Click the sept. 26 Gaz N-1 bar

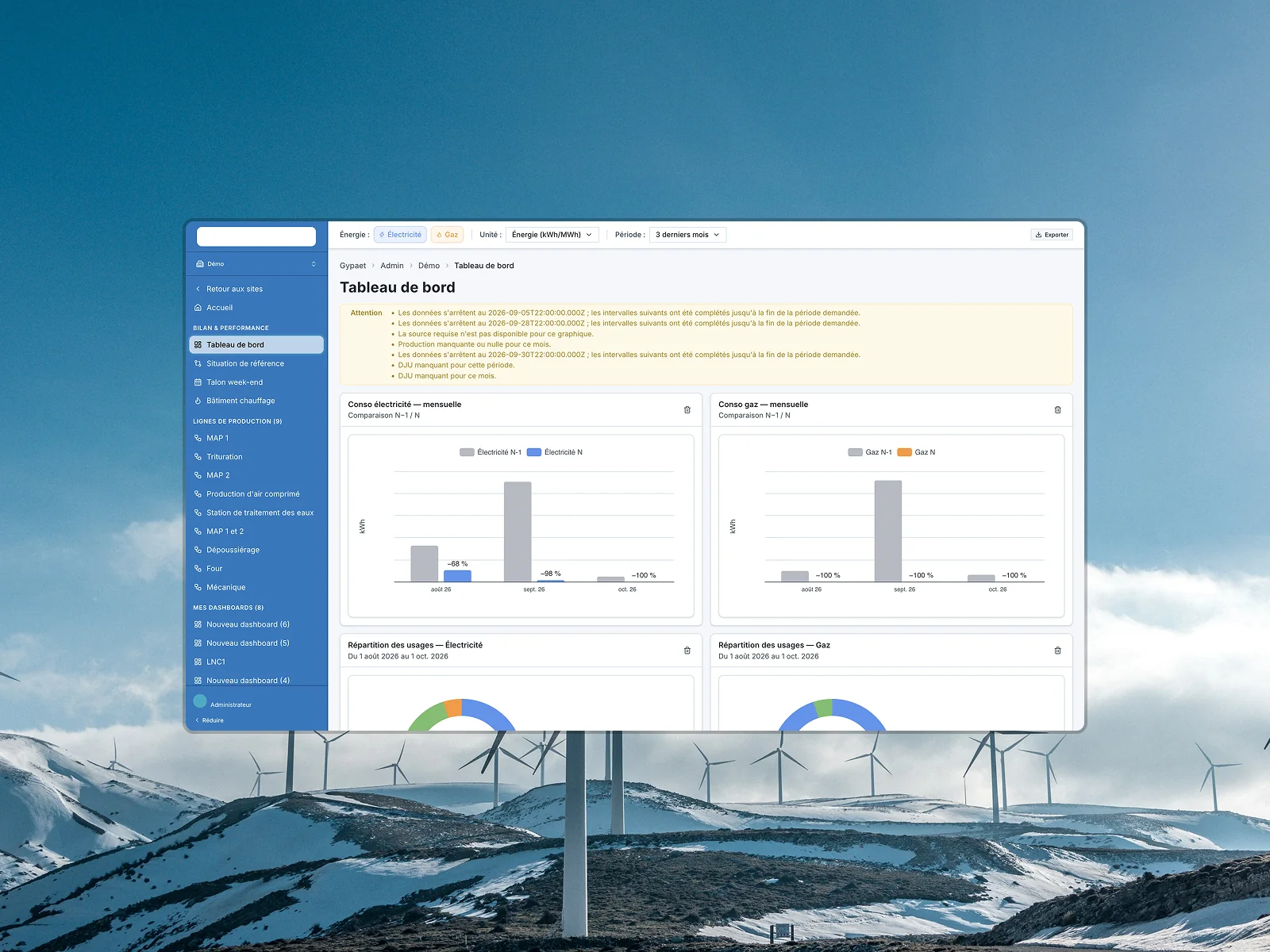pyautogui.click(x=888, y=531)
